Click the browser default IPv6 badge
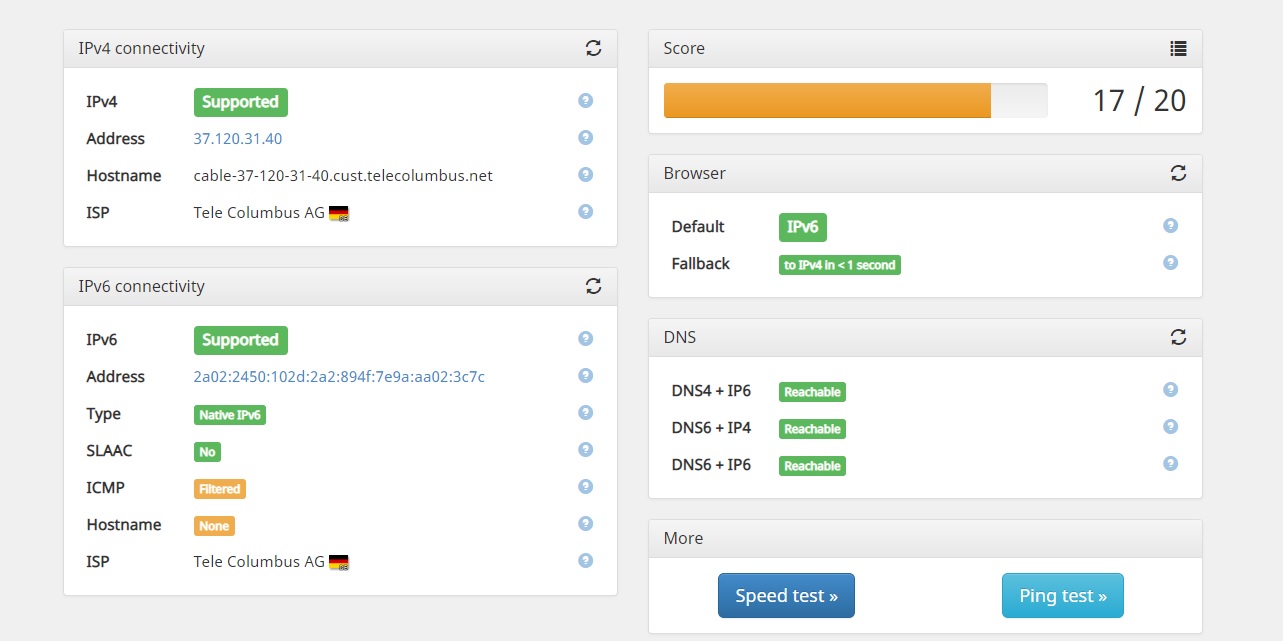1283x641 pixels. tap(803, 227)
